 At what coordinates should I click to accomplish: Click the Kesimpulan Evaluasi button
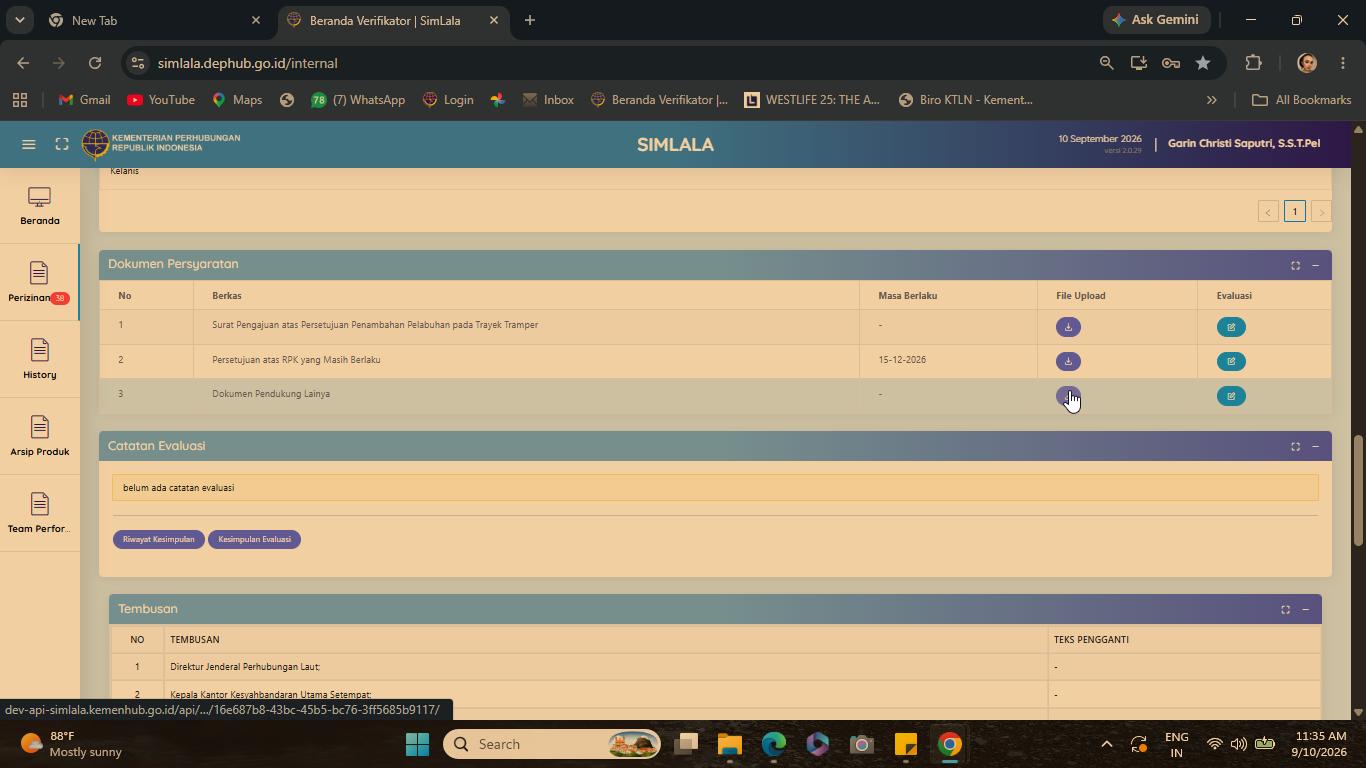(254, 539)
